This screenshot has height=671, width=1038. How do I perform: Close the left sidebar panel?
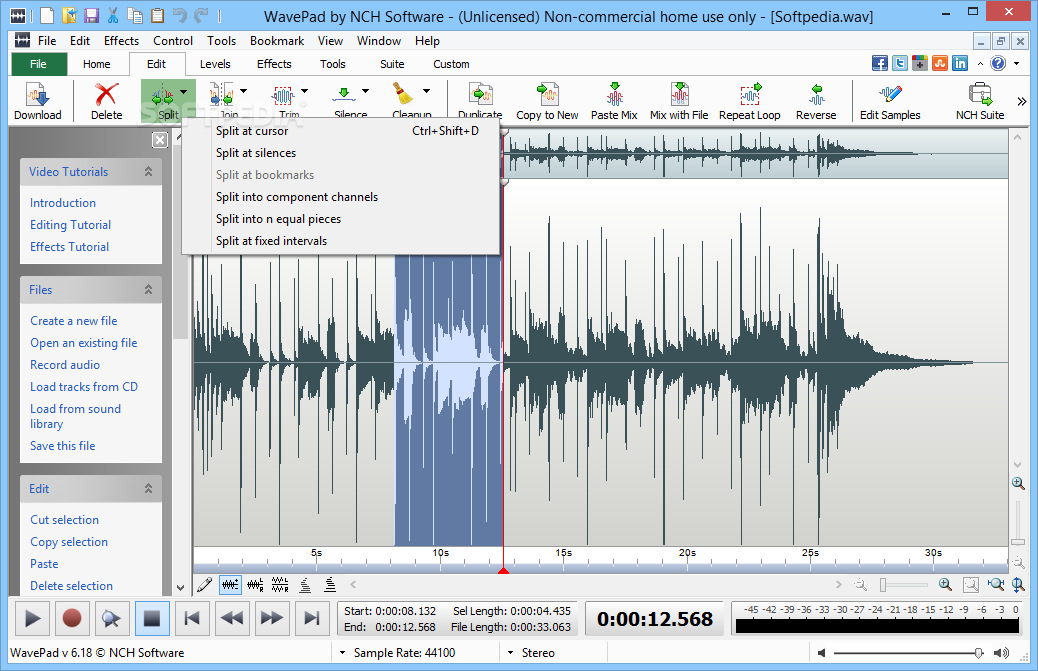160,140
